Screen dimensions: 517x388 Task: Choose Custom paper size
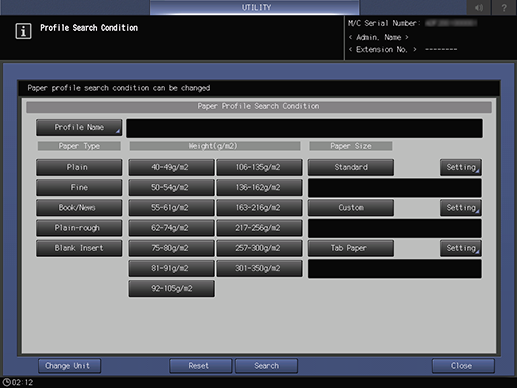click(x=351, y=208)
